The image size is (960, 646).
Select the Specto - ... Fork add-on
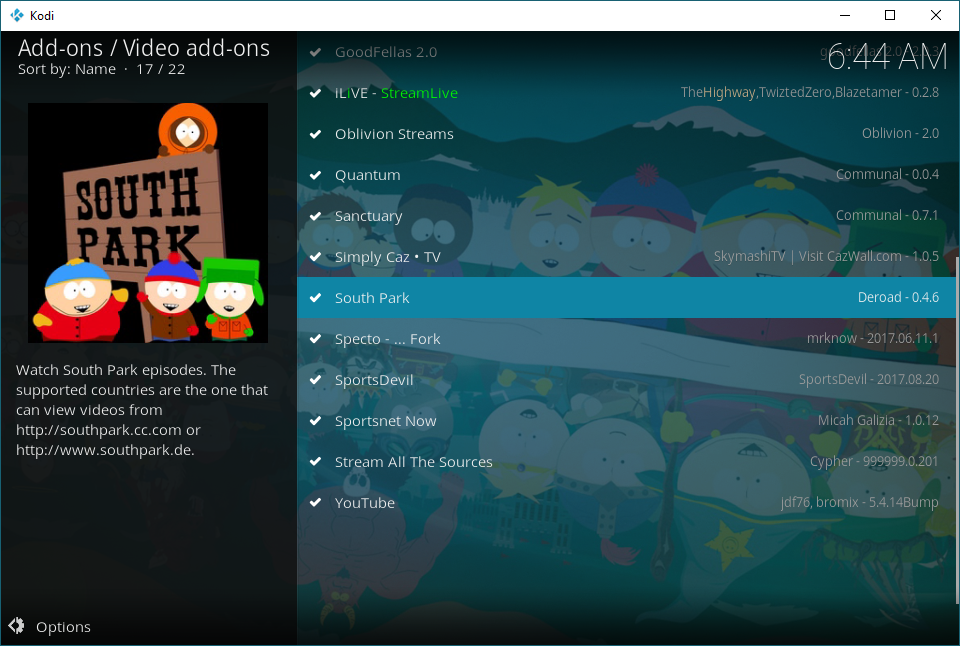tap(626, 339)
